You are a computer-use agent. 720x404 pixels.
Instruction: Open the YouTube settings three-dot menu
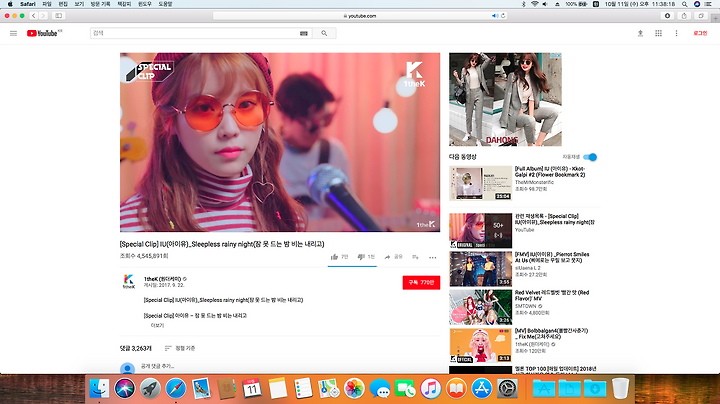(x=676, y=33)
